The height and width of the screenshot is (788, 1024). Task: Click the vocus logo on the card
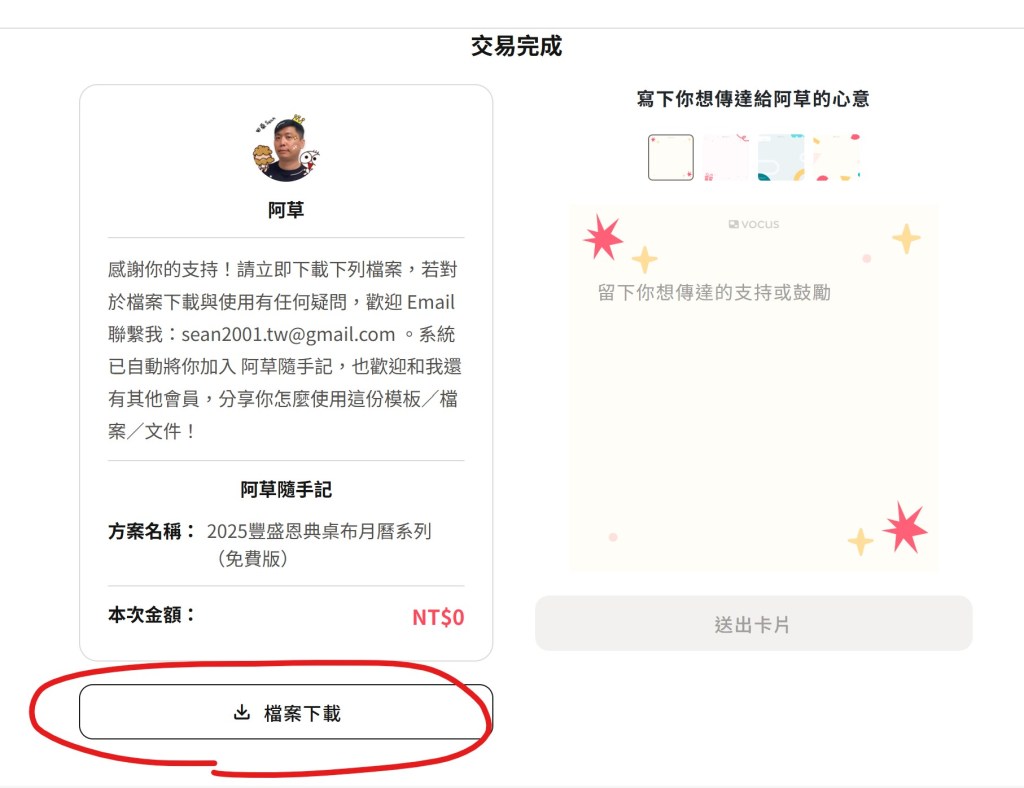(754, 224)
